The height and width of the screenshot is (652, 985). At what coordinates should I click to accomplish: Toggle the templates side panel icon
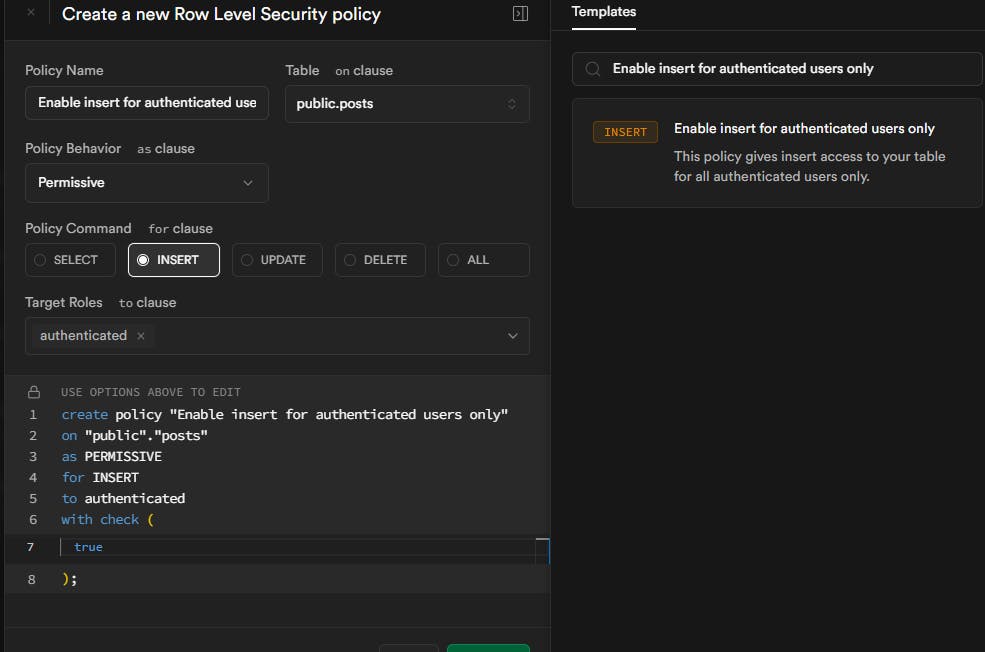pyautogui.click(x=520, y=13)
